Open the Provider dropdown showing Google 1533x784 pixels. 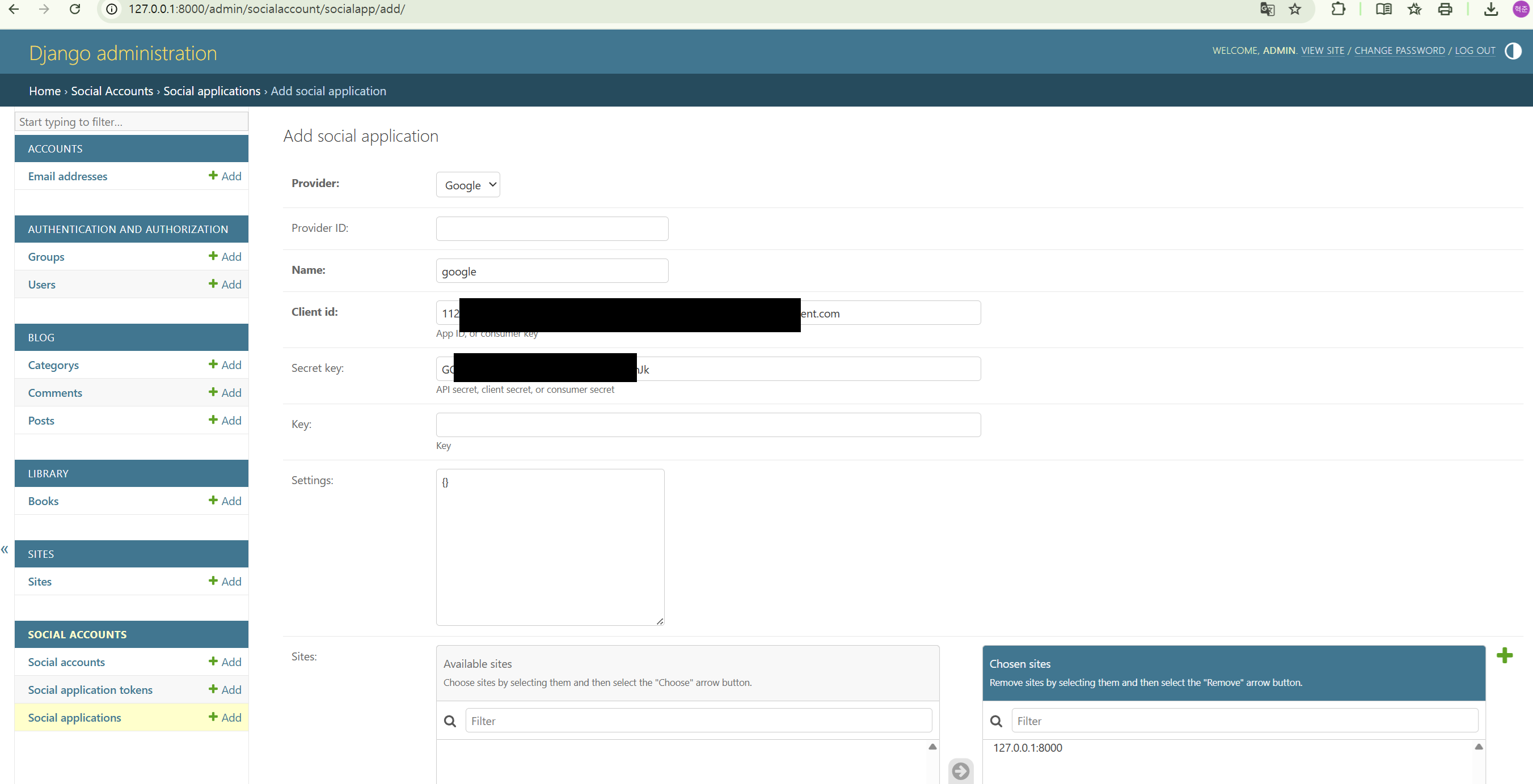(x=468, y=185)
